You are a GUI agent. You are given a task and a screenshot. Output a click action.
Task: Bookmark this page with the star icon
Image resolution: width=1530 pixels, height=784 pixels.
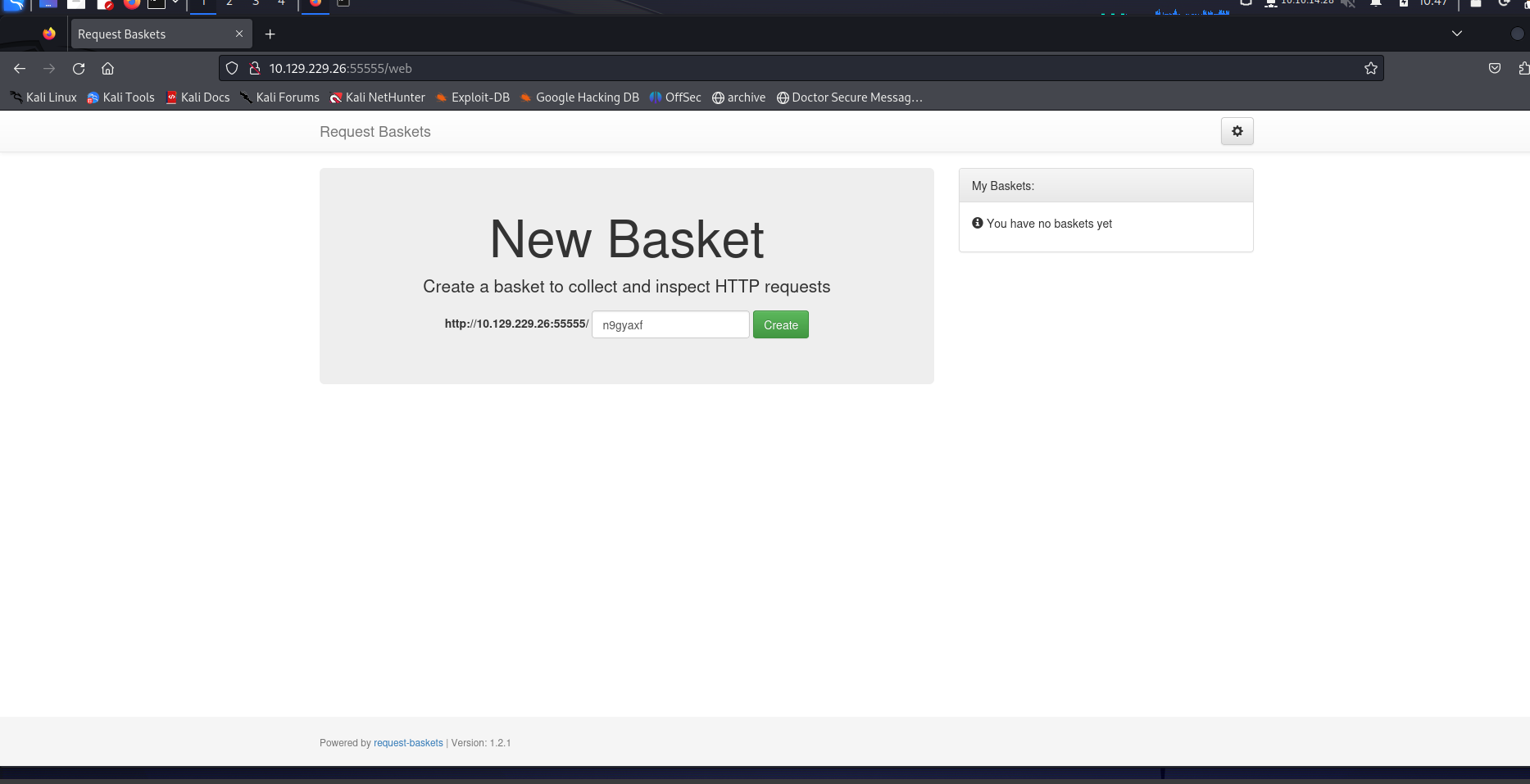click(1370, 69)
